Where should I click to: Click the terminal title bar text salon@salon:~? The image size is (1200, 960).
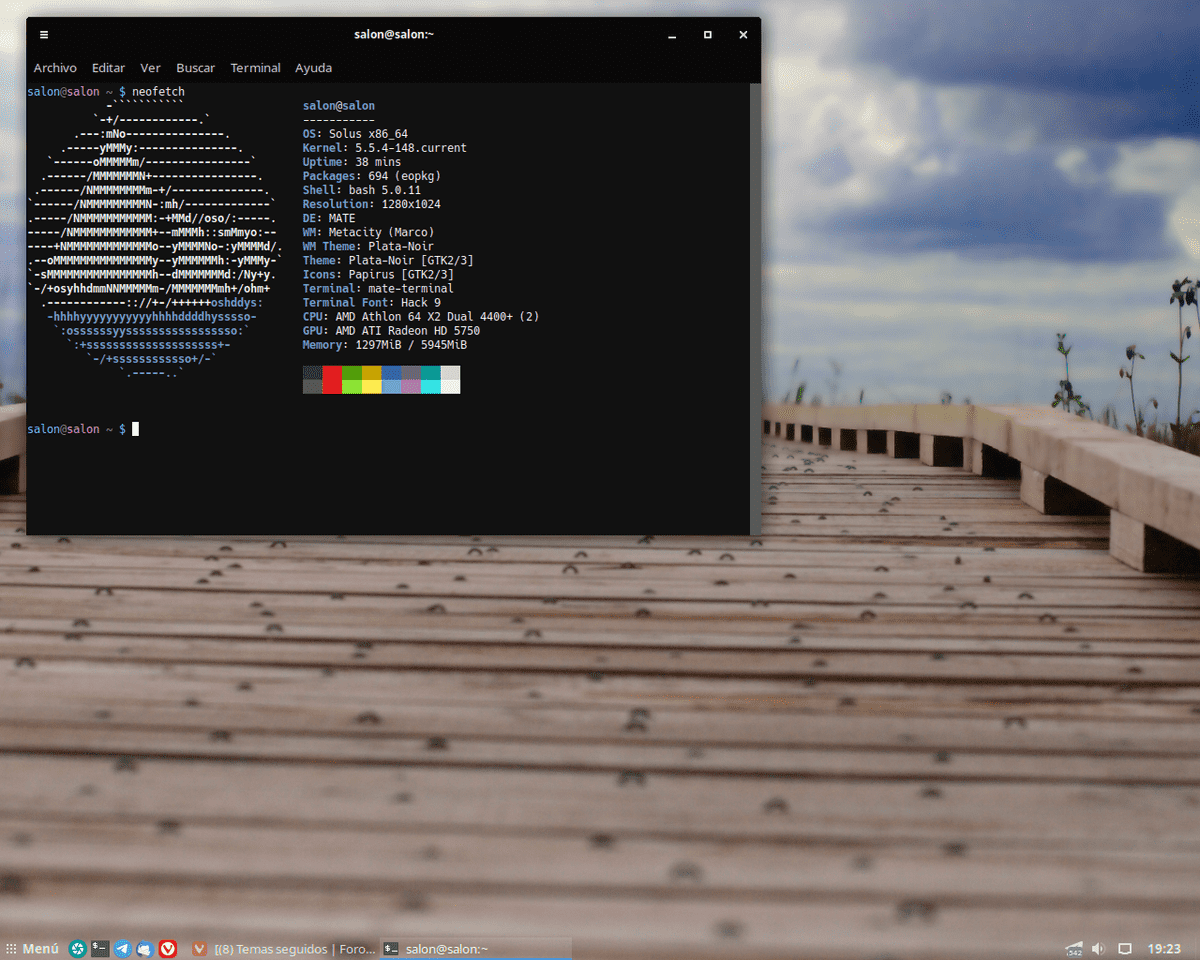[394, 34]
